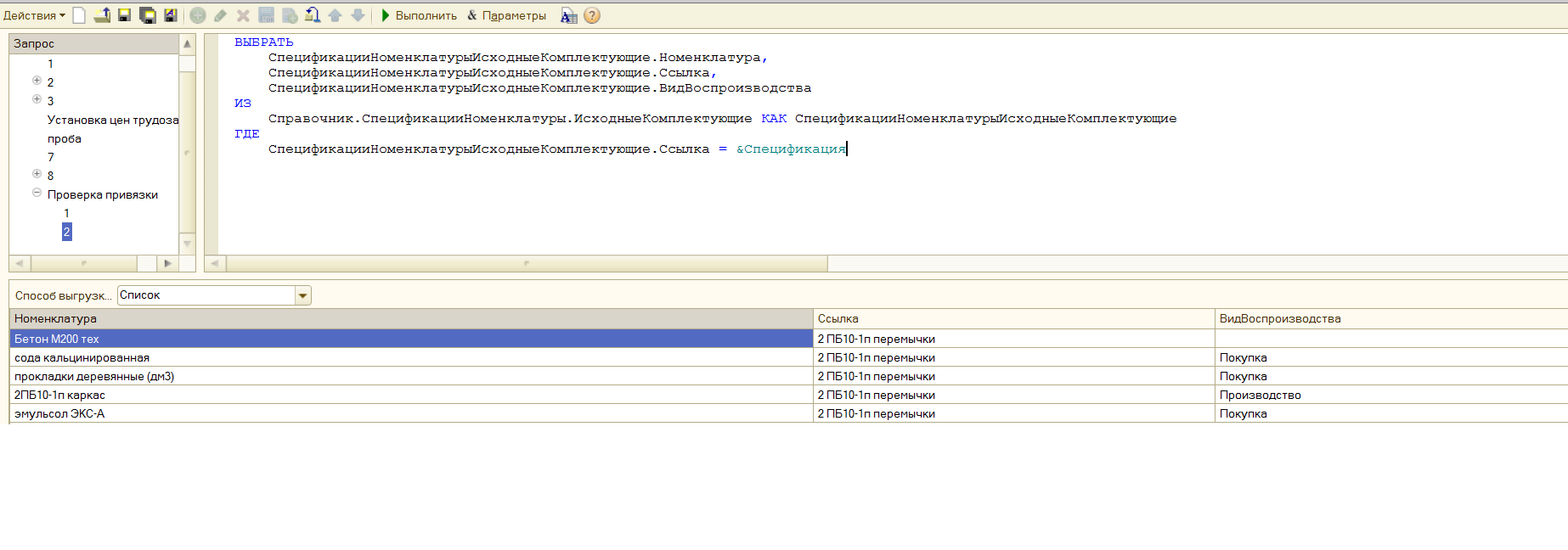Viewport: 1568px width, 550px height.
Task: Move the query up
Action: 335,15
